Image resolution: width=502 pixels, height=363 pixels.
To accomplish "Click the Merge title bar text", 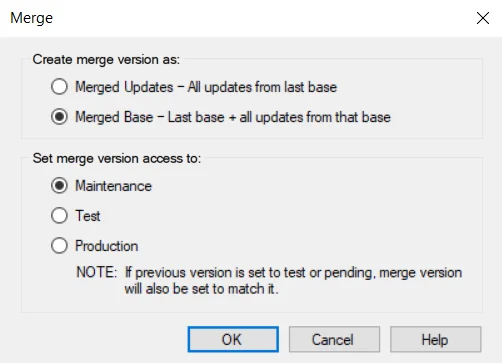I will click(x=31, y=18).
